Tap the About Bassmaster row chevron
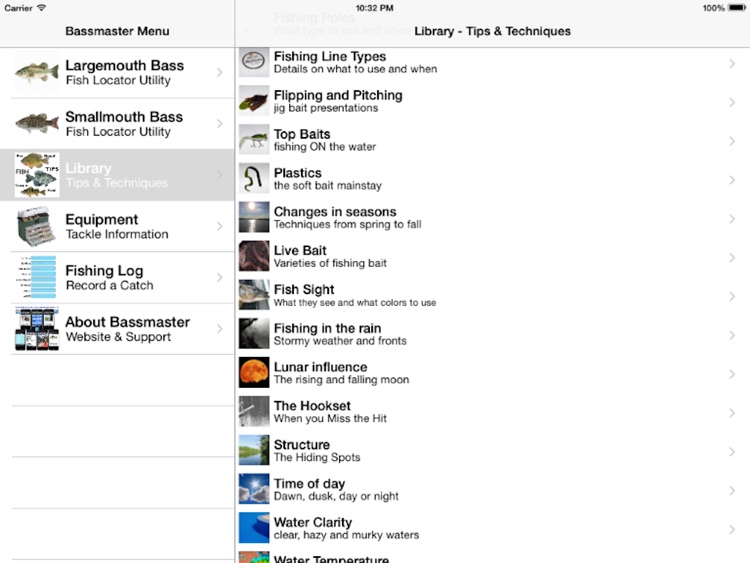The height and width of the screenshot is (563, 750). [x=220, y=329]
